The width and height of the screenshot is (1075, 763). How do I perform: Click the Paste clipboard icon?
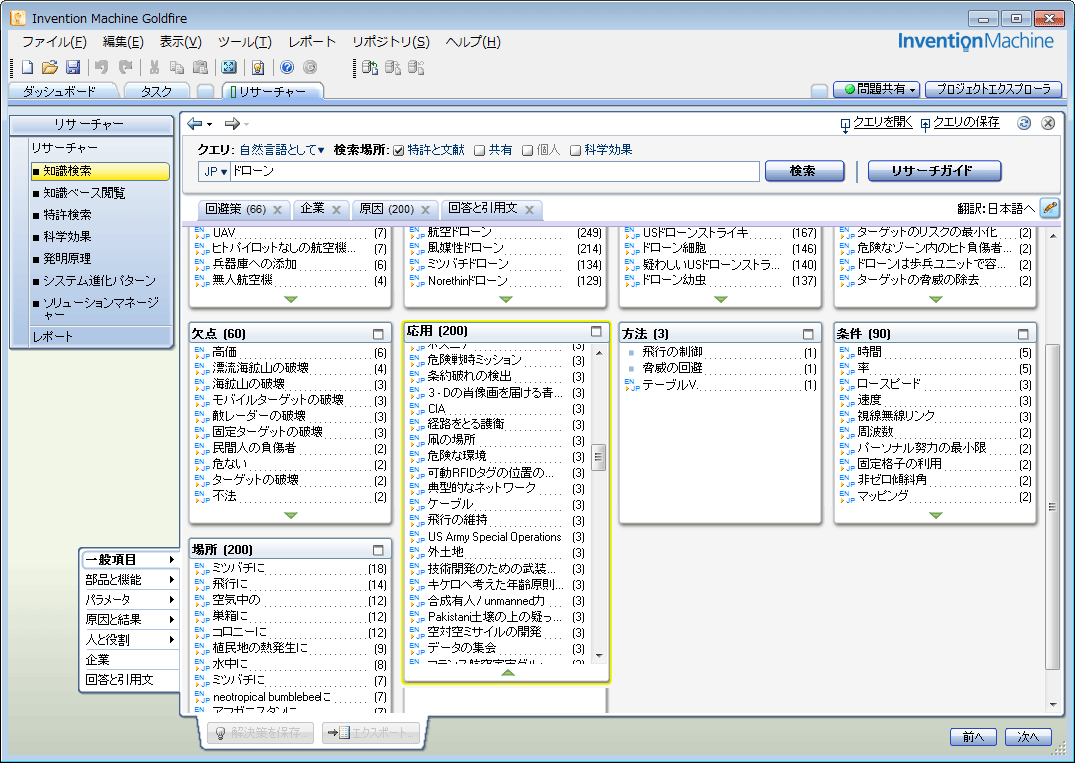point(200,67)
